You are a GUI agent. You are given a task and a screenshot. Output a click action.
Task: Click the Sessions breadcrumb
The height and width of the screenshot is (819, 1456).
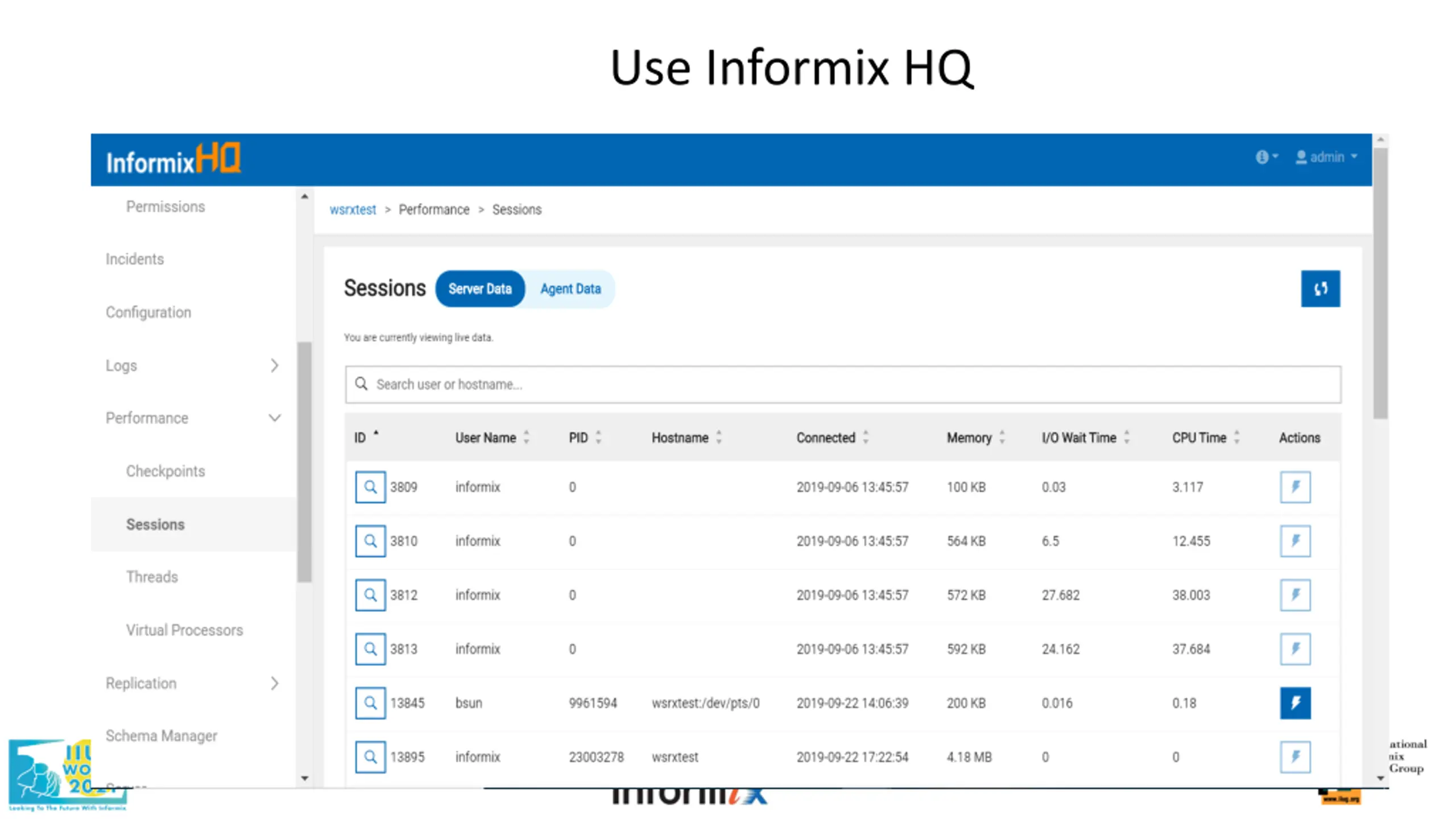[x=516, y=210]
